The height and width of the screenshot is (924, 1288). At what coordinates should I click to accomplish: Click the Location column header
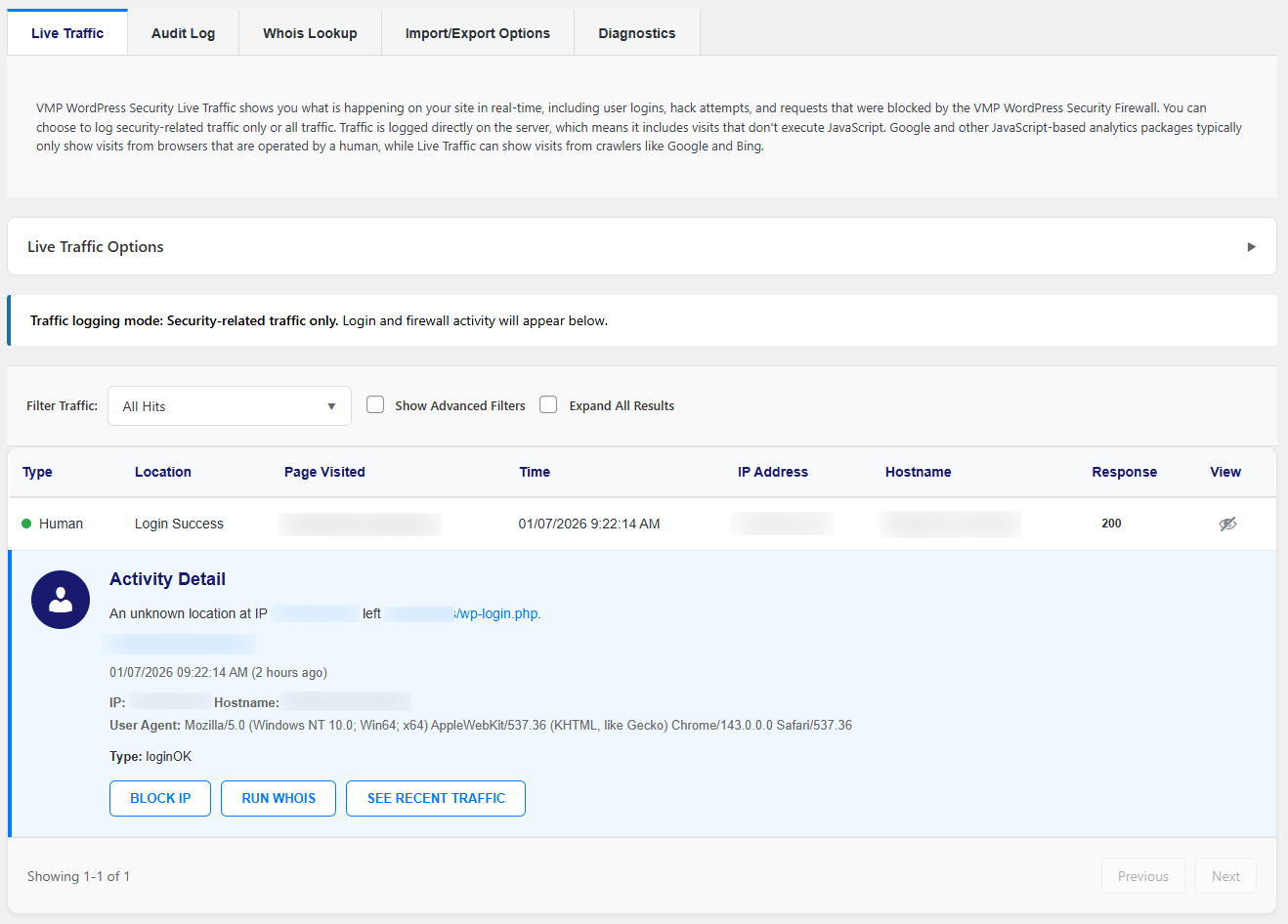pyautogui.click(x=163, y=472)
